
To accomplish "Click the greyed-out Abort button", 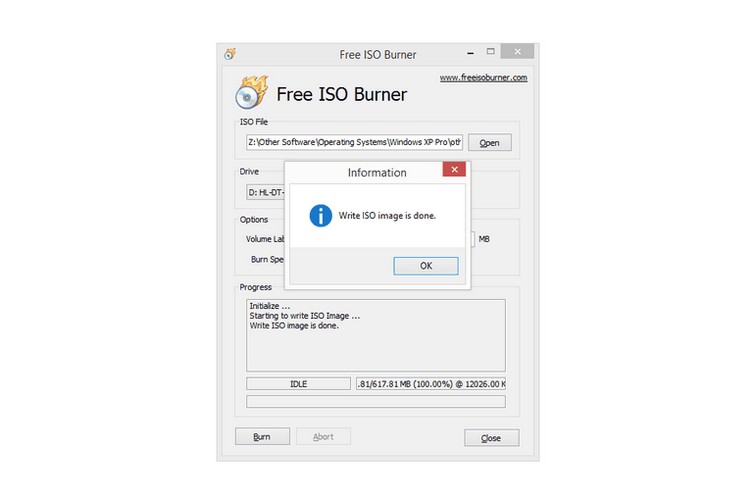I will pyautogui.click(x=323, y=437).
